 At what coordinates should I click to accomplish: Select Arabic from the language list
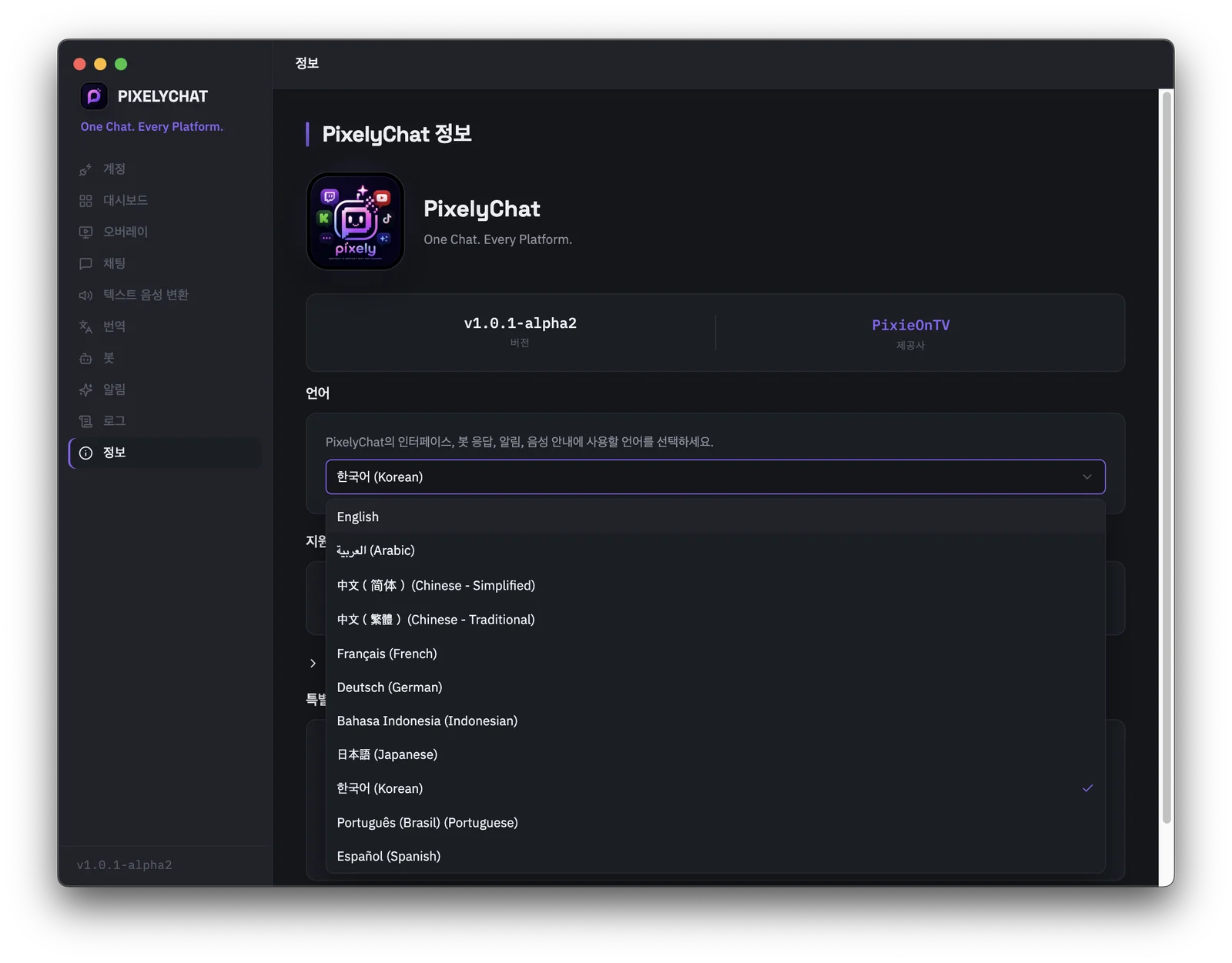pyautogui.click(x=715, y=551)
